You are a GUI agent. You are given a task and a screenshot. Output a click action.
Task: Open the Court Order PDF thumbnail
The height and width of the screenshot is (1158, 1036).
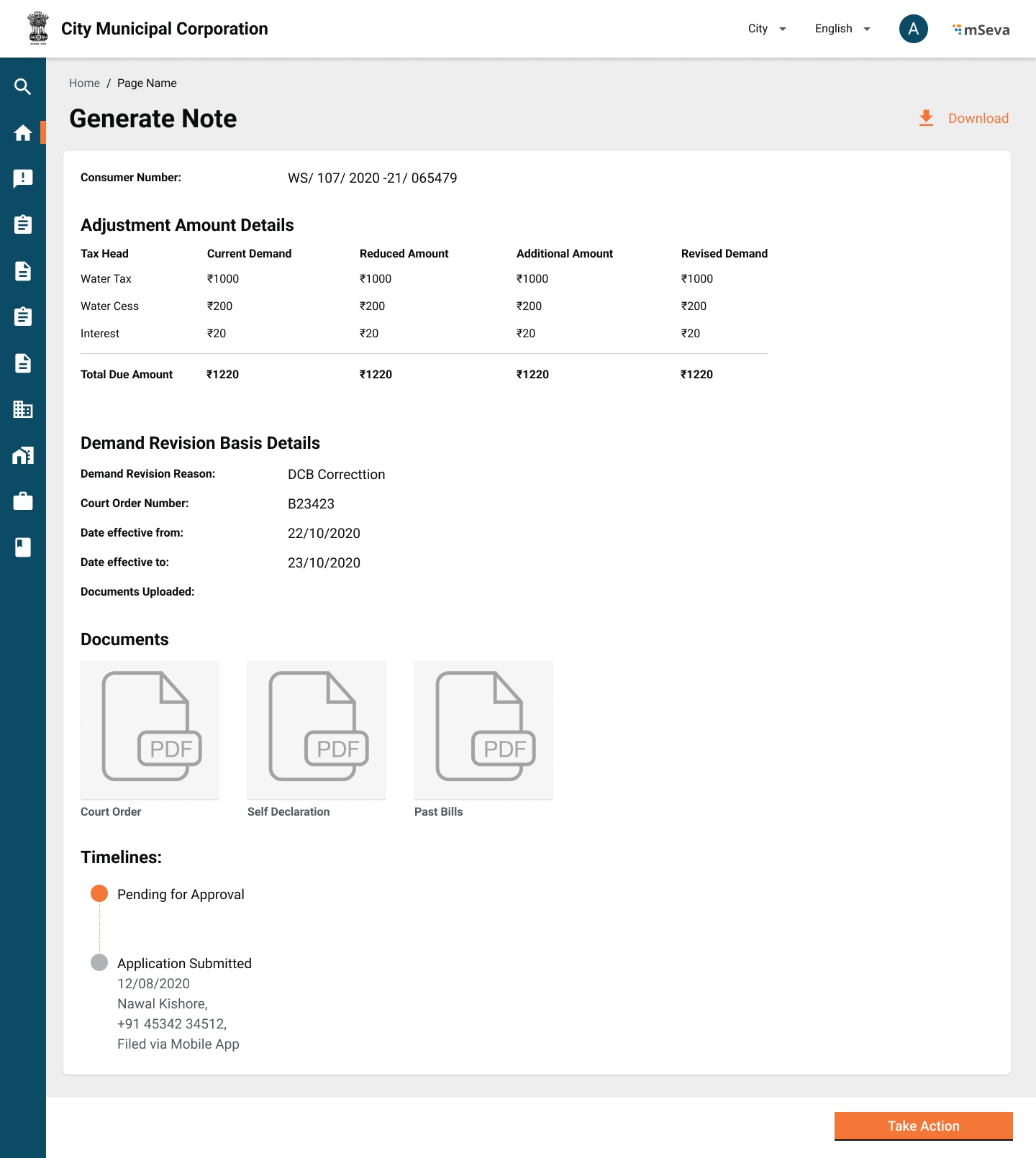pyautogui.click(x=150, y=729)
